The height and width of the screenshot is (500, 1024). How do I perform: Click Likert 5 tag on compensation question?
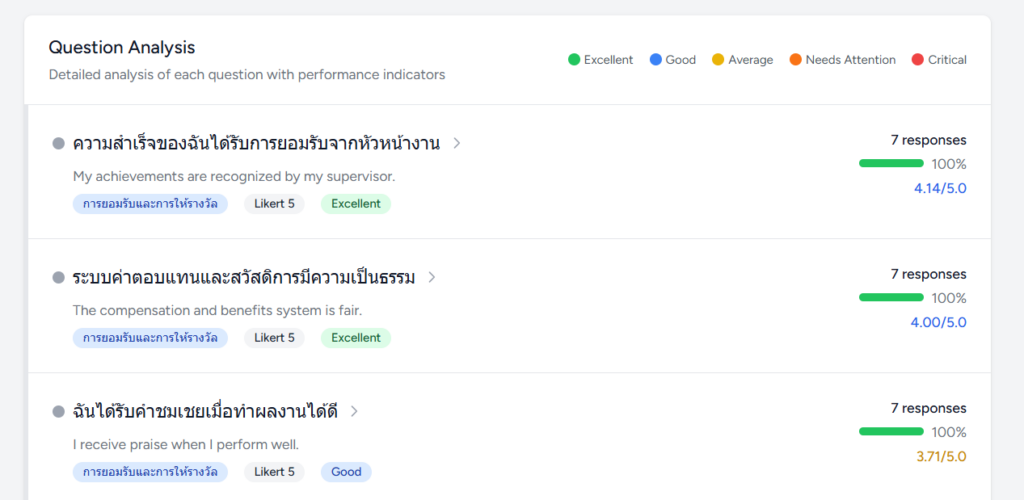(x=274, y=338)
